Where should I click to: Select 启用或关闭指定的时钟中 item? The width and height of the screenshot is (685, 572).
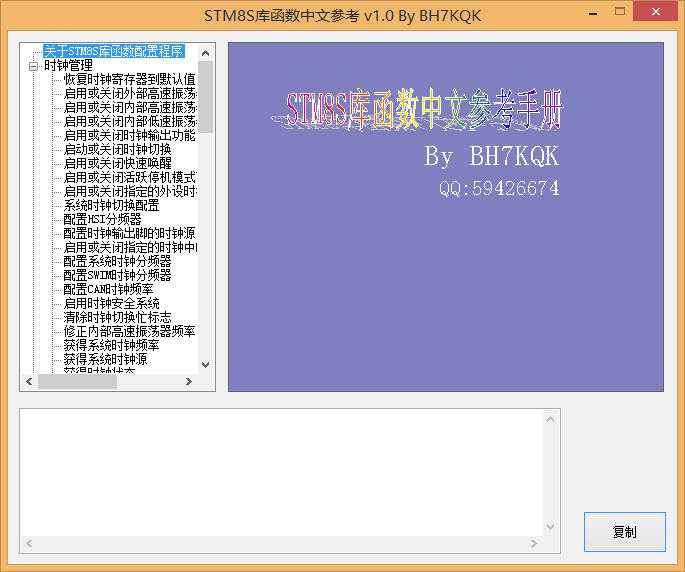click(x=130, y=247)
